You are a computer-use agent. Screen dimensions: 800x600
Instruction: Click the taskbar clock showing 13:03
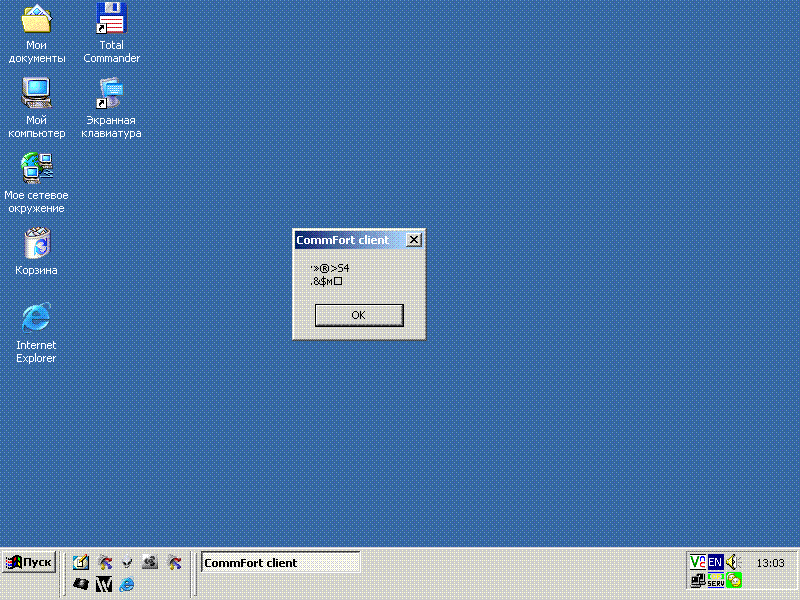[770, 563]
